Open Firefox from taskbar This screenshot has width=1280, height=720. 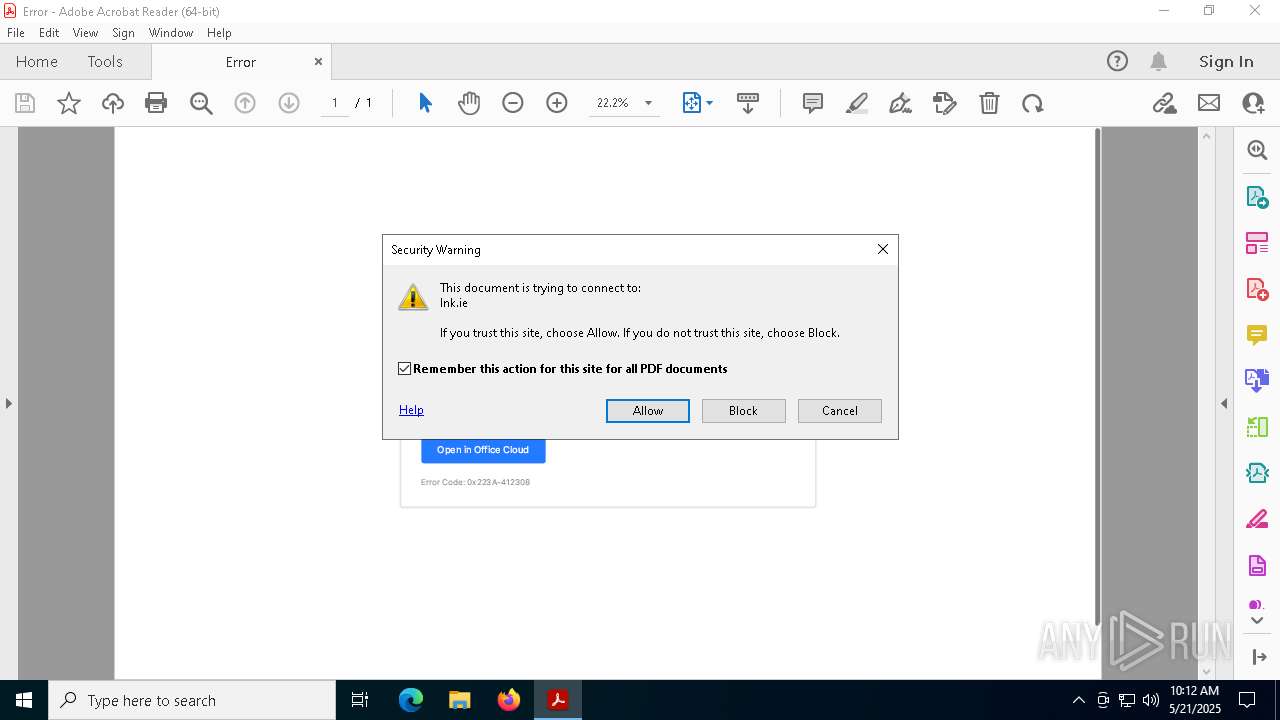[508, 700]
